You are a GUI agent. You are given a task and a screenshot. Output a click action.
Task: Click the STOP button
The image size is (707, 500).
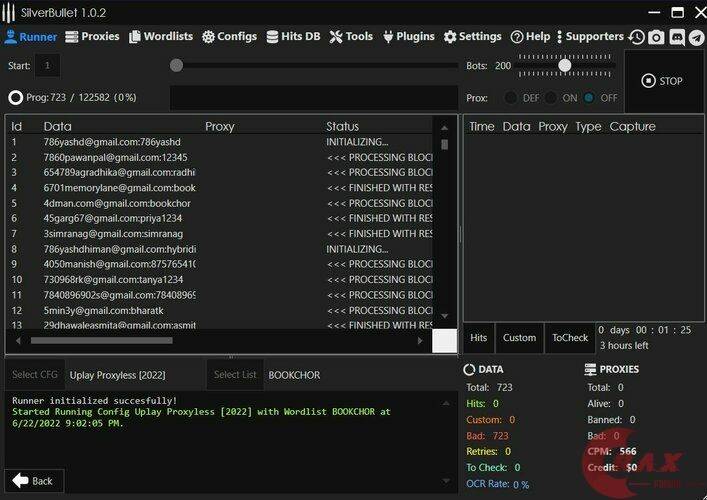click(662, 81)
